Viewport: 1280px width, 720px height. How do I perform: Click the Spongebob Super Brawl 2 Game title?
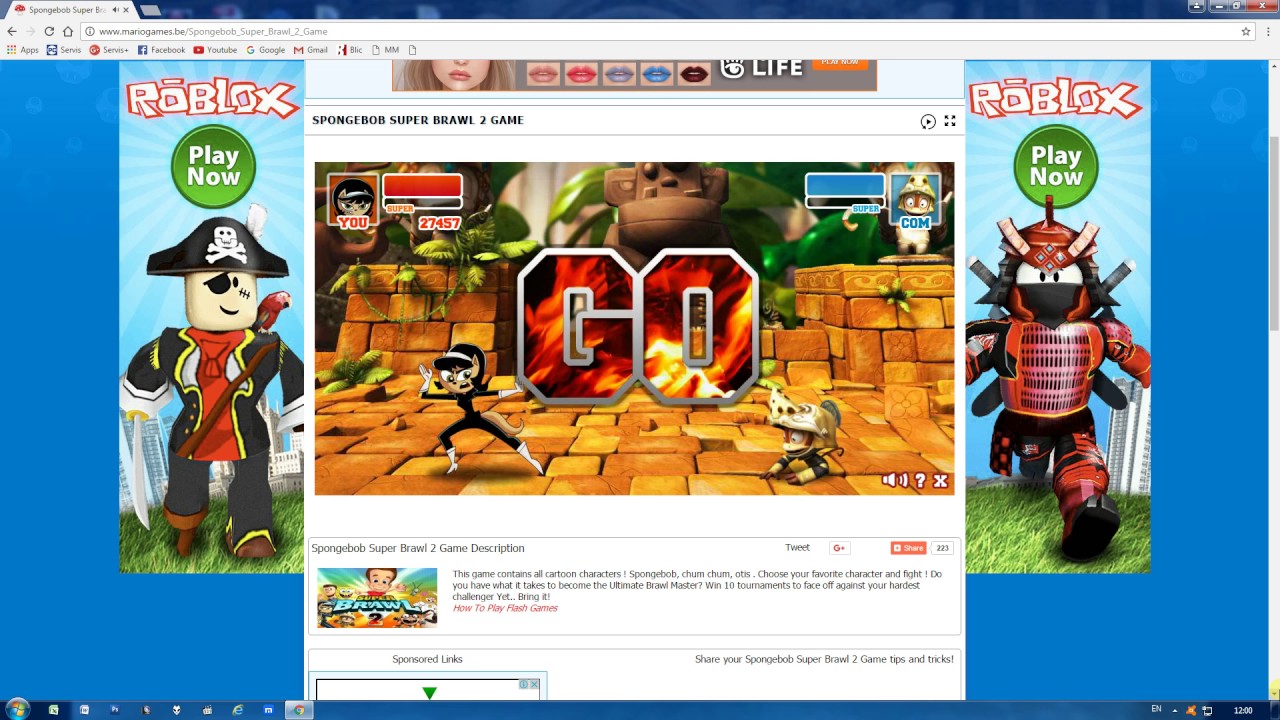[418, 120]
